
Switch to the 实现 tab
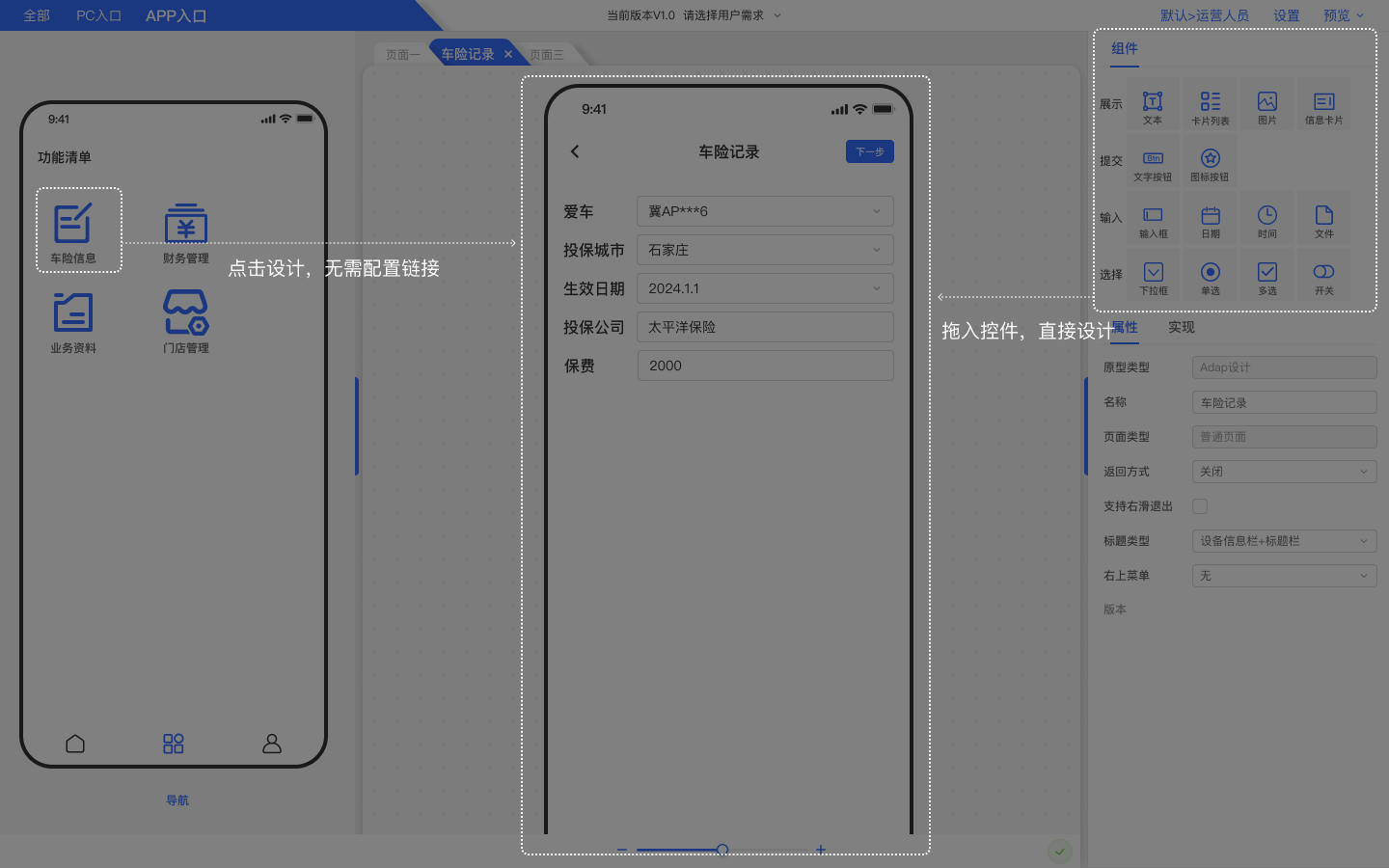pyautogui.click(x=1181, y=328)
